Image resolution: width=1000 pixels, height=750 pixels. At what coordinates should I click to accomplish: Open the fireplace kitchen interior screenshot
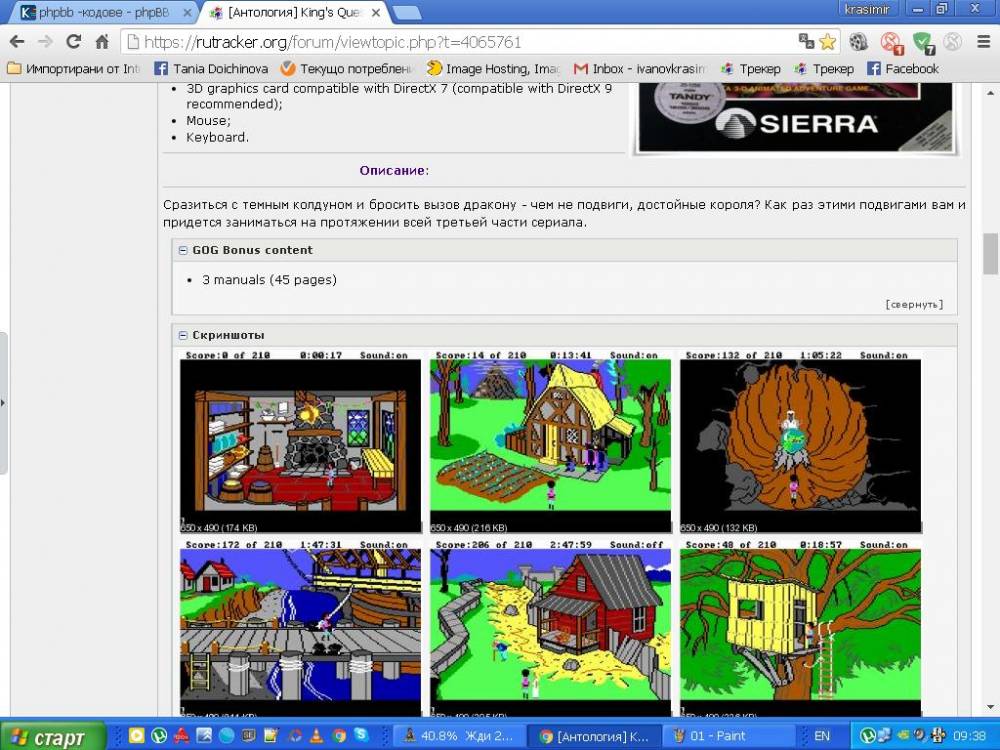(x=300, y=441)
